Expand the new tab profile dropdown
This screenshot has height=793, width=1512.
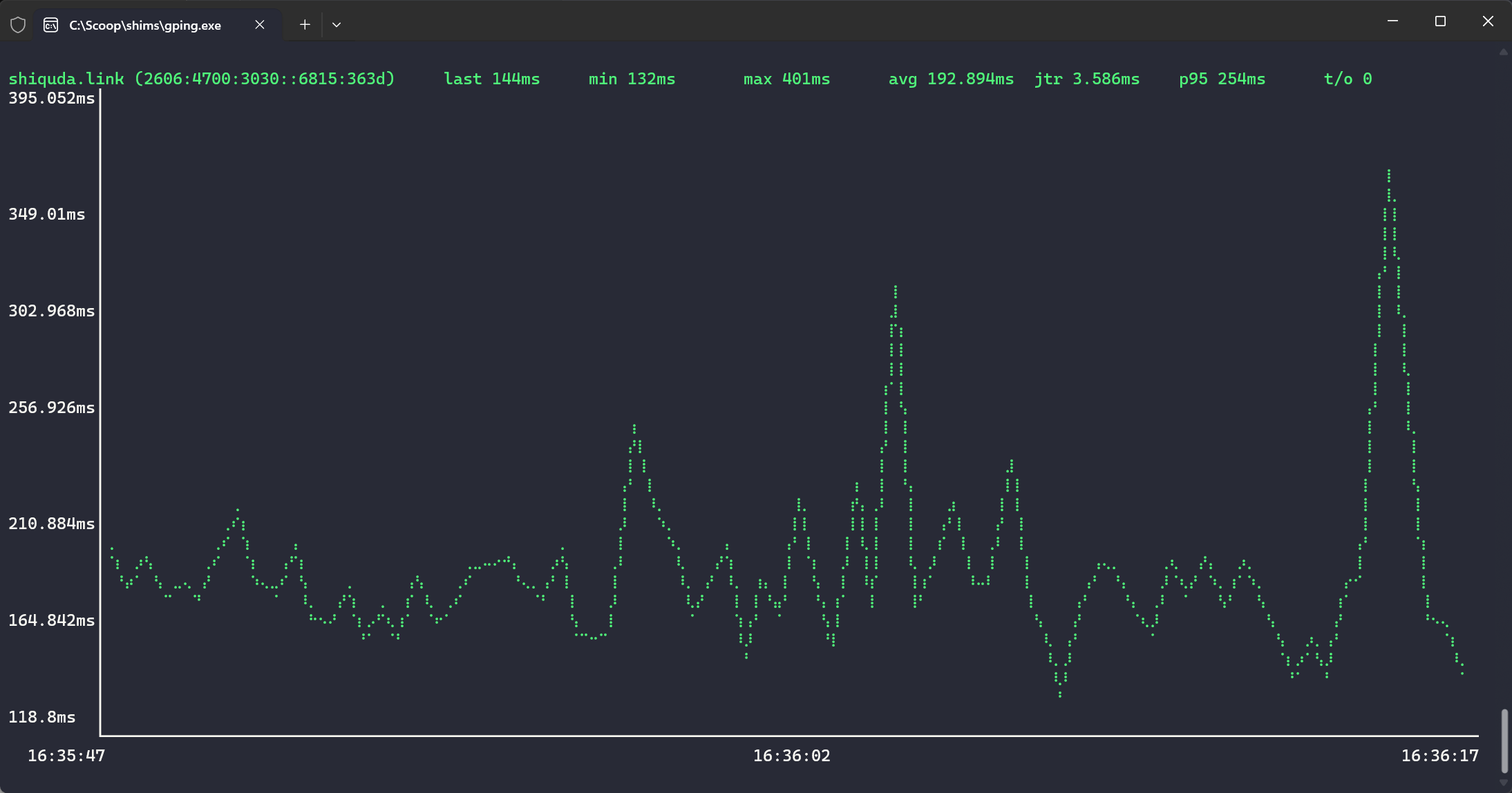point(337,25)
